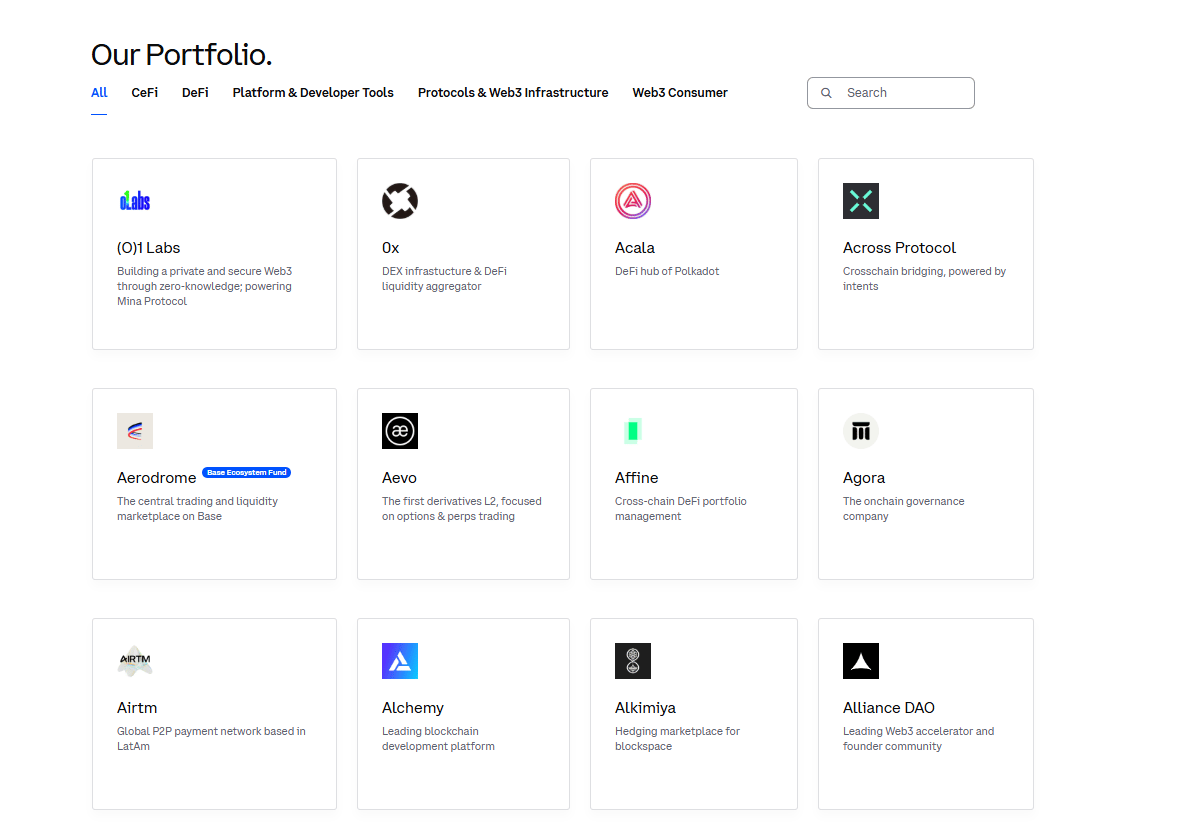
Task: Click the Alliance DAO logo icon
Action: pos(861,661)
